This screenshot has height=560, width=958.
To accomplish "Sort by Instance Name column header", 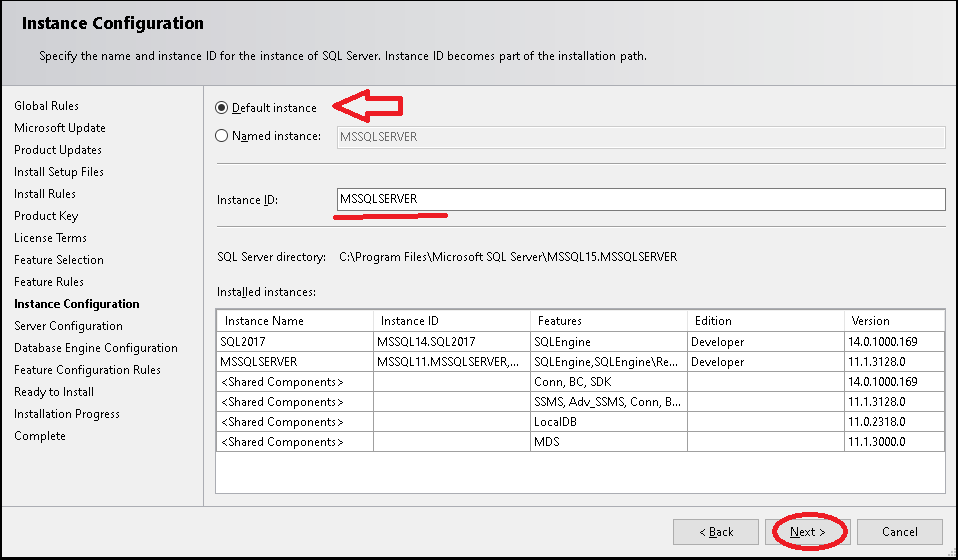I will pos(295,321).
